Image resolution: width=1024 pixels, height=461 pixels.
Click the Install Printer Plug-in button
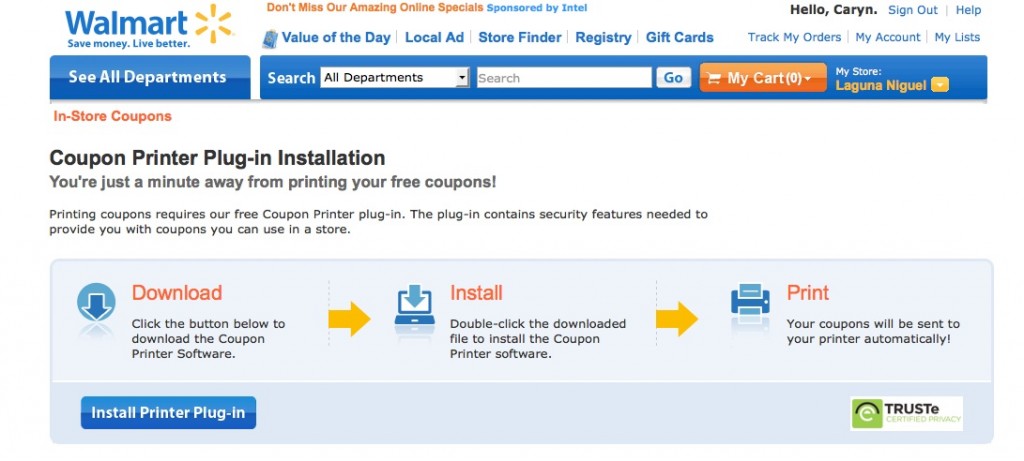tap(168, 413)
